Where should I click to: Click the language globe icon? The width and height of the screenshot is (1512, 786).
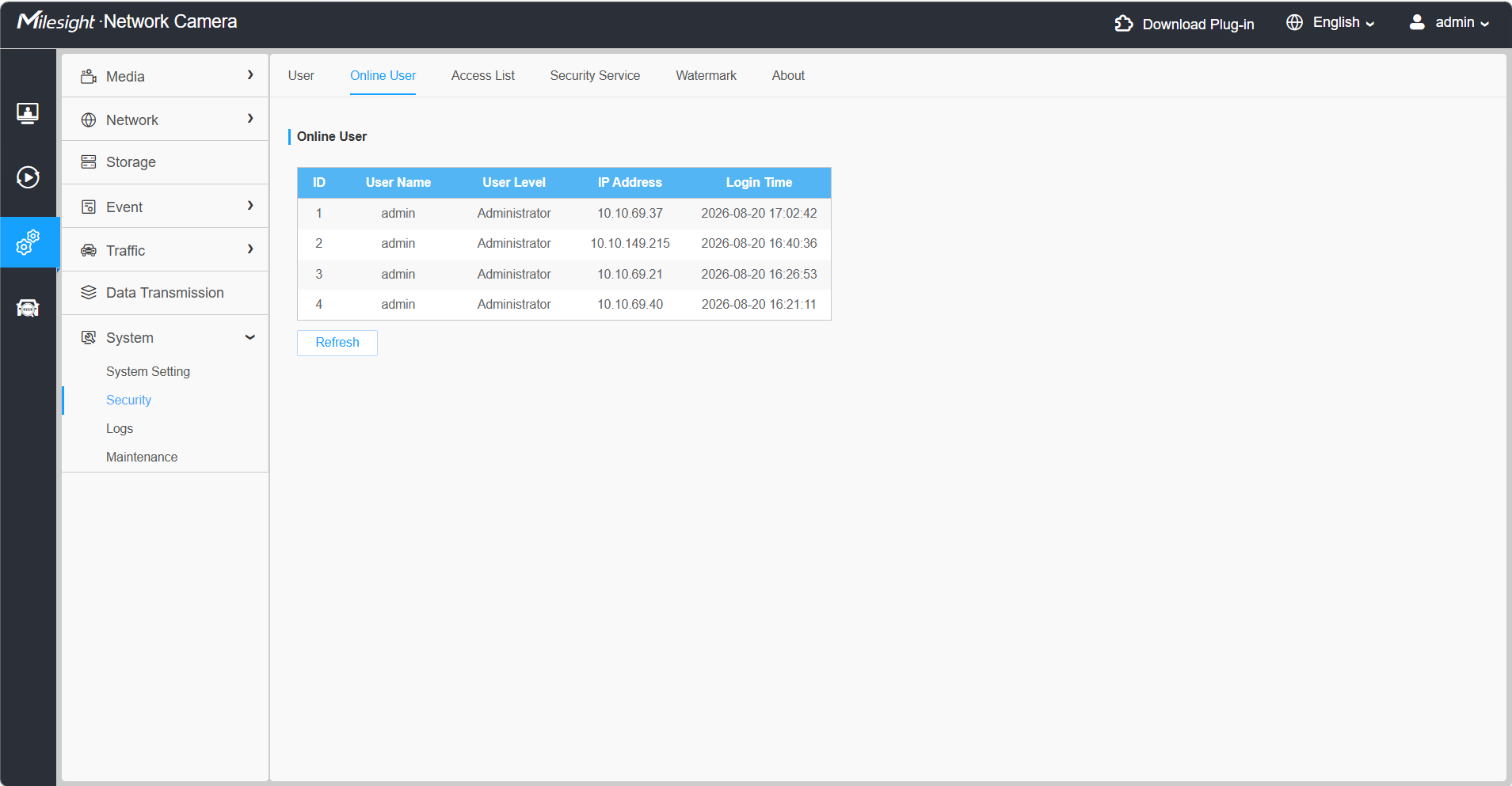1294,22
